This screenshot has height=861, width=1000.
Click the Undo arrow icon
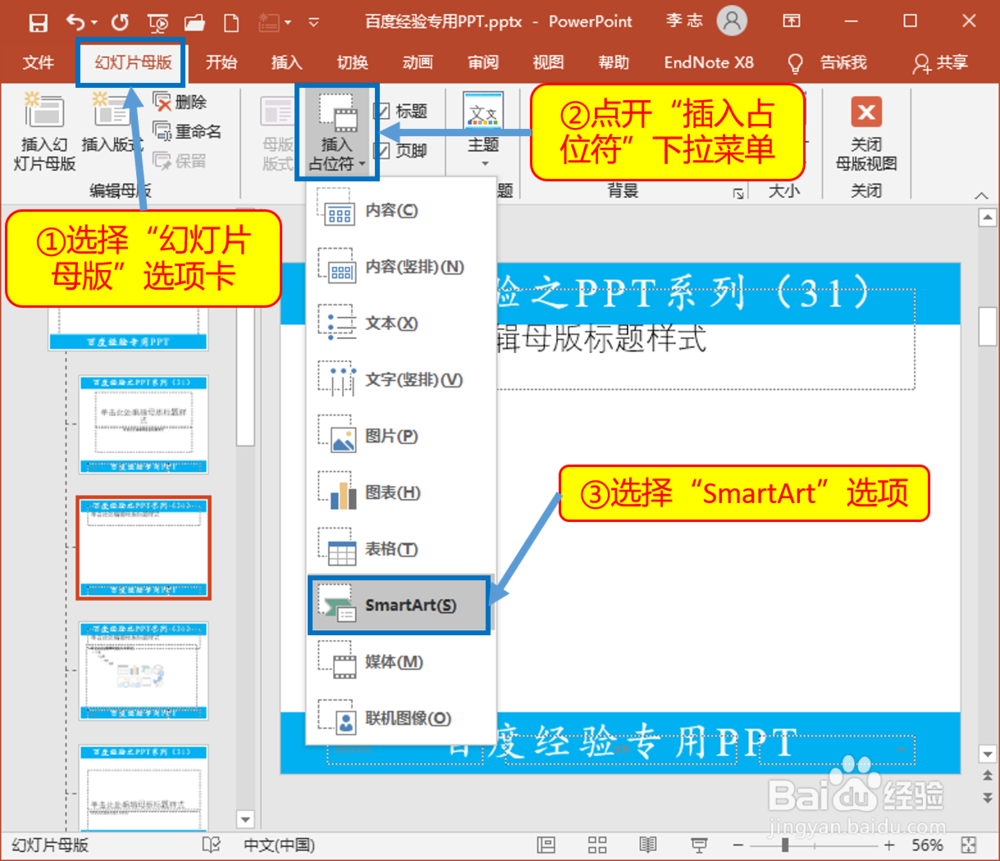[75, 23]
